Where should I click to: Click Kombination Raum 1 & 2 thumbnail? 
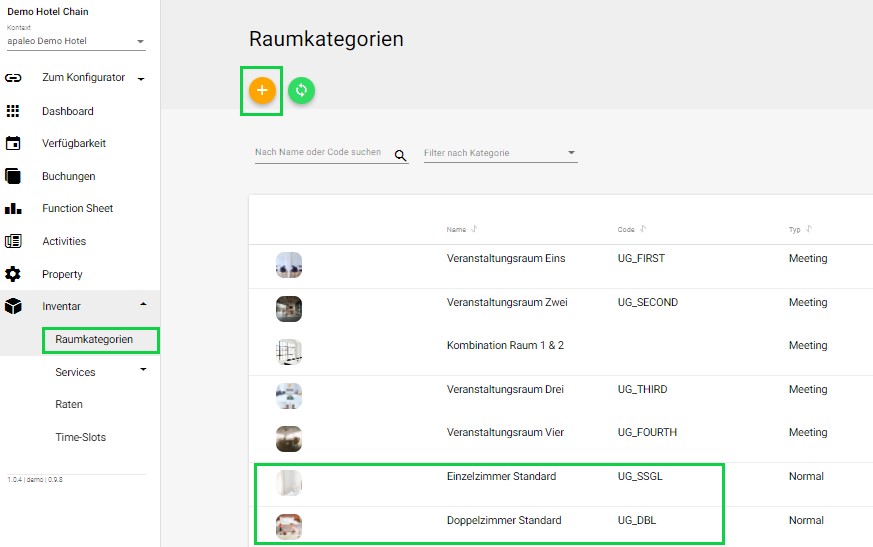coord(289,352)
